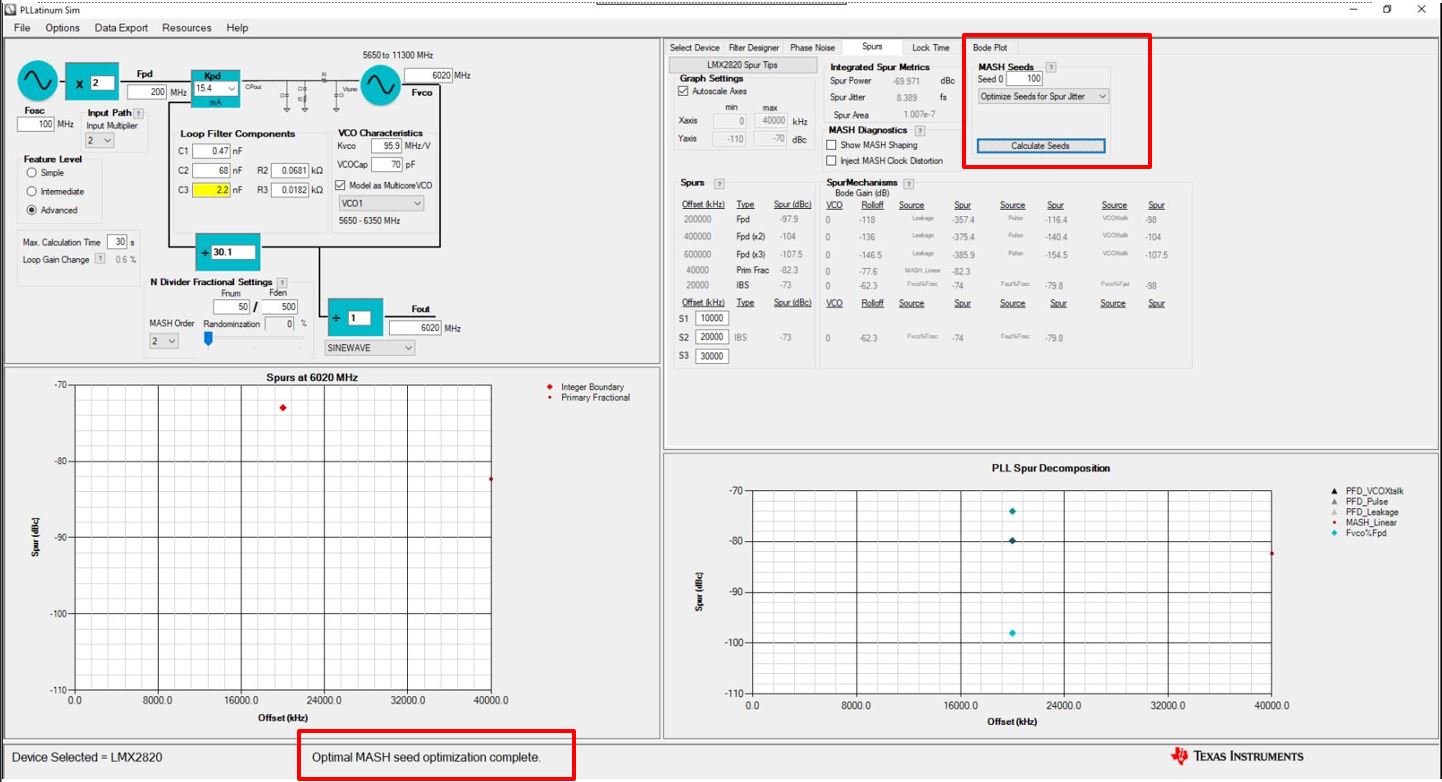
Task: Click the LMX2820 Spur Tips button
Action: 742,65
